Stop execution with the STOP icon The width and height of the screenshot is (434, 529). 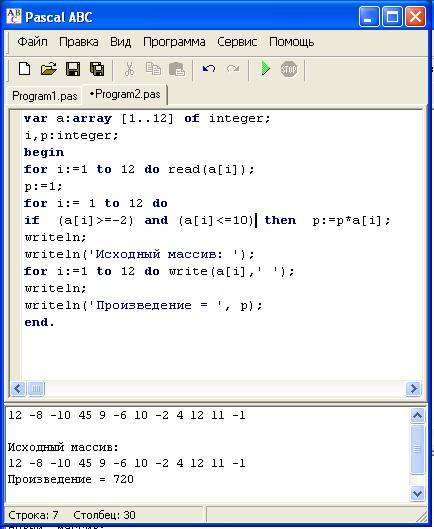pos(289,69)
